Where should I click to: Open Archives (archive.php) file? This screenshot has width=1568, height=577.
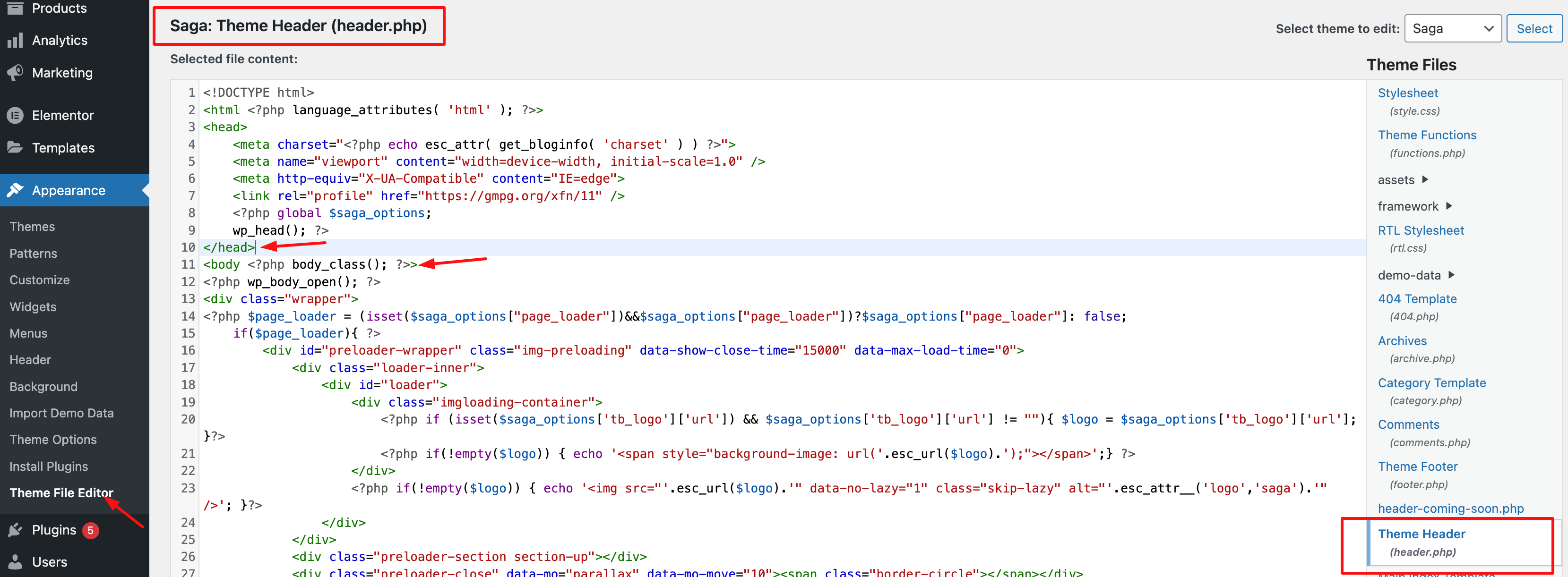tap(1402, 341)
